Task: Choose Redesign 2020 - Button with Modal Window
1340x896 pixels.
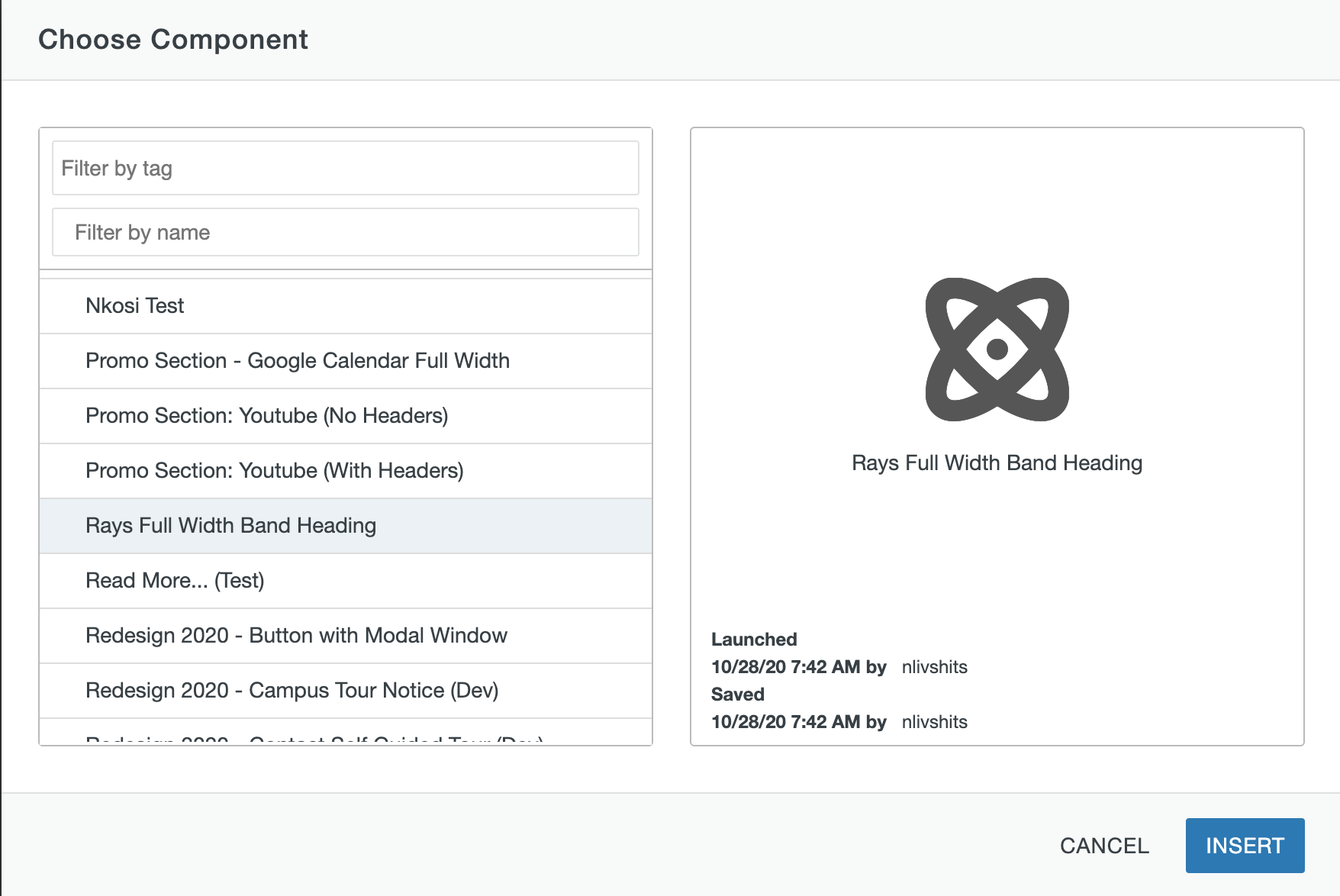Action: (345, 636)
